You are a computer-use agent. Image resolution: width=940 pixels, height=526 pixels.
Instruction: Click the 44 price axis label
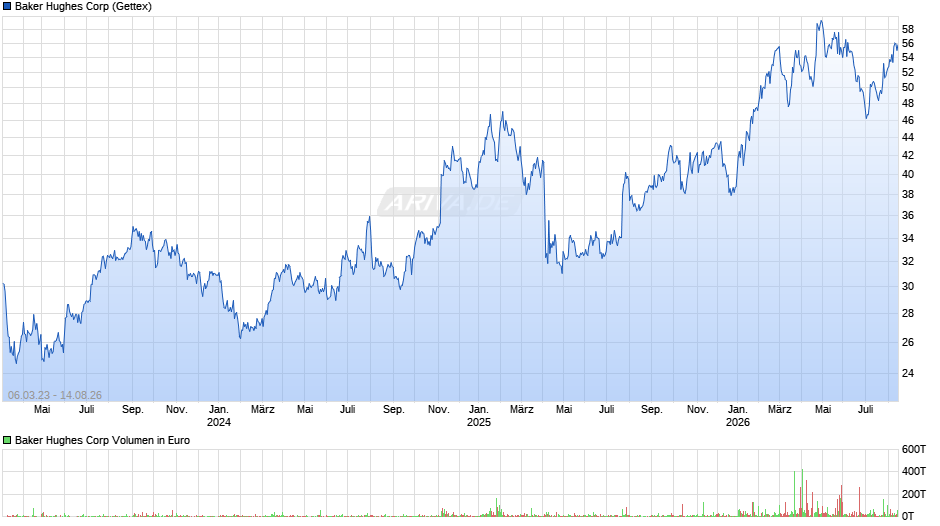908,137
